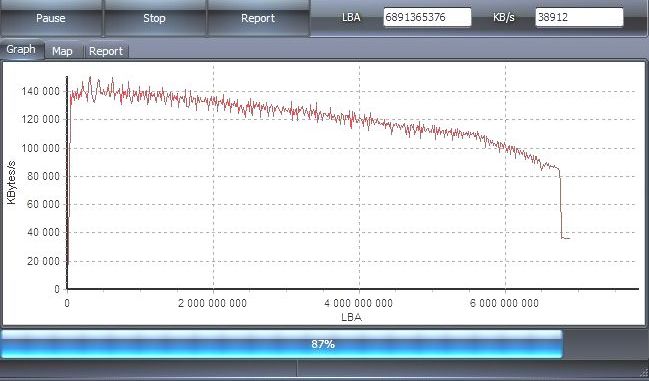Switch to the Report tab

tap(106, 51)
